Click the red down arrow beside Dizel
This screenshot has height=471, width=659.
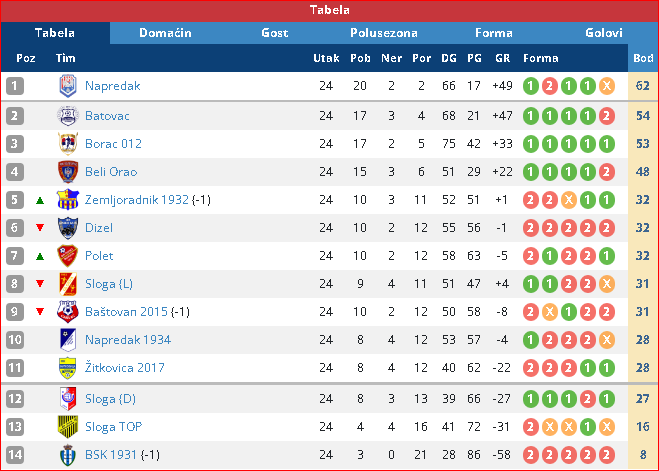pos(40,228)
